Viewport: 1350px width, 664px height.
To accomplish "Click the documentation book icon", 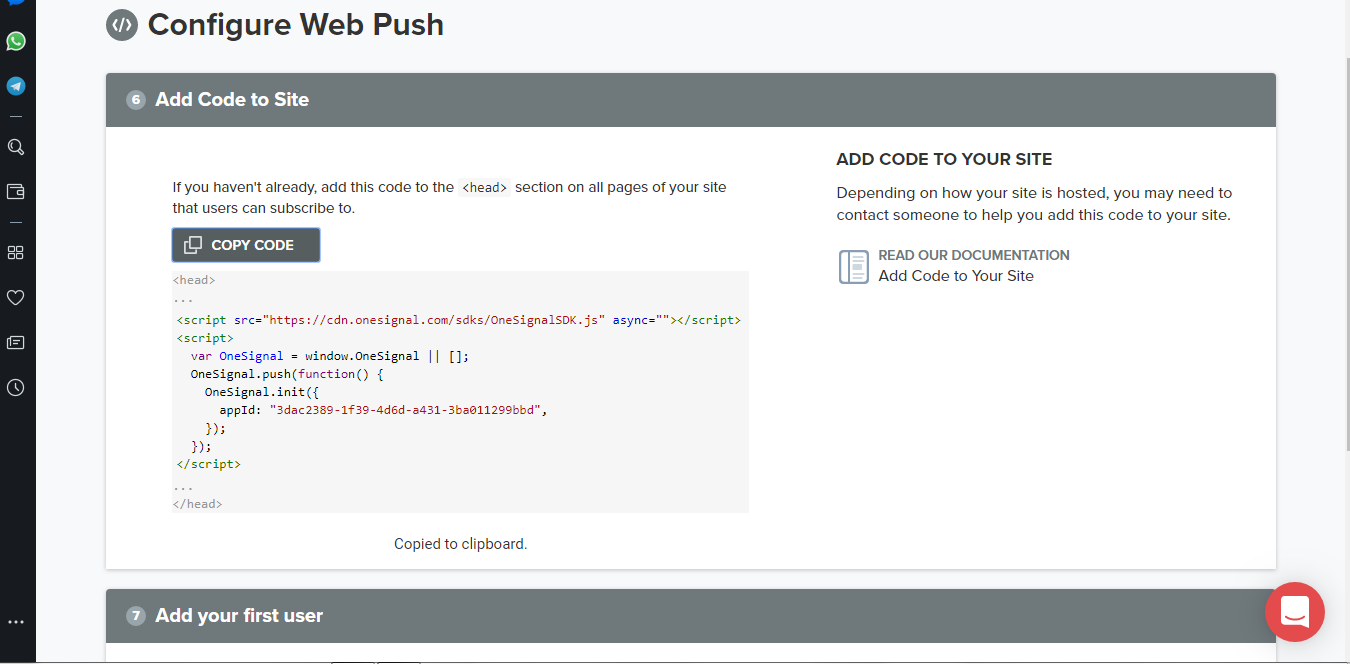I will coord(853,267).
